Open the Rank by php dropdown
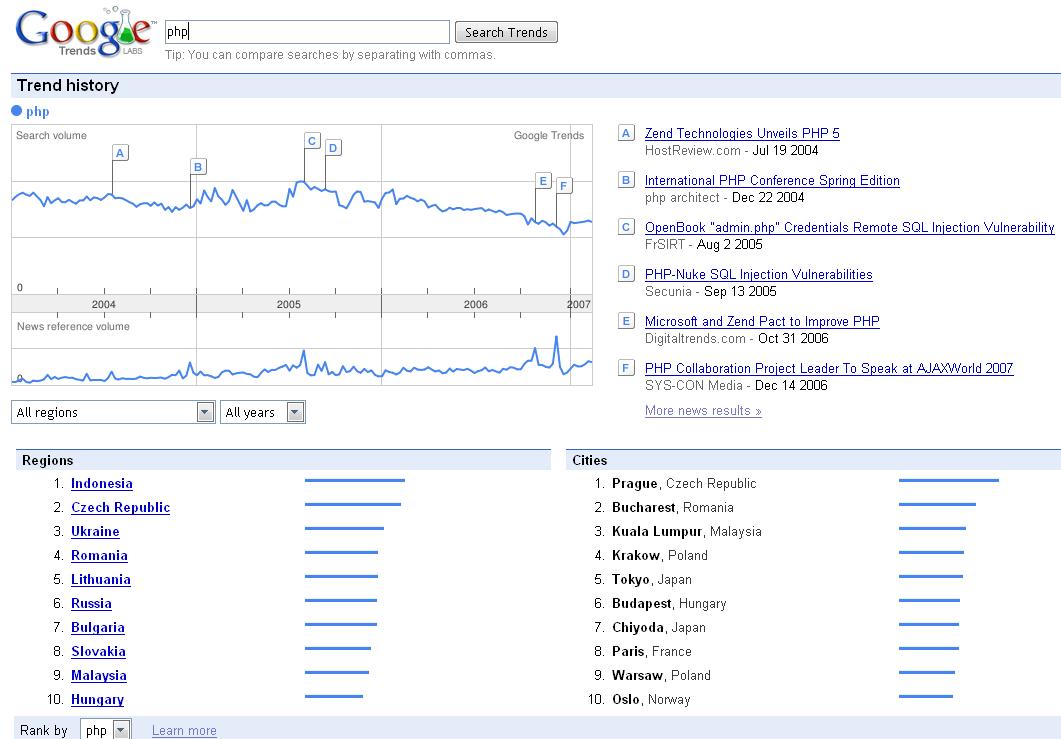Screen dimensions: 1061x739 (x=106, y=730)
